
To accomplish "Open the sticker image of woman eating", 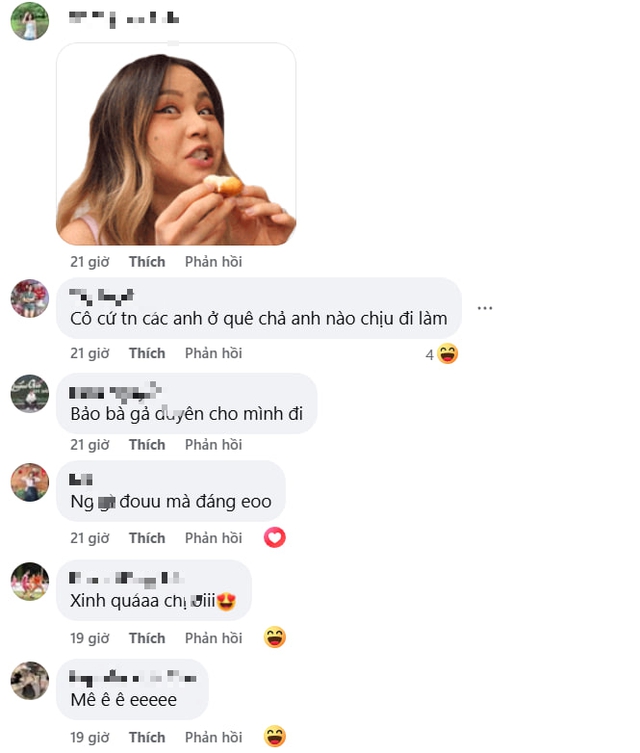I will pos(176,144).
